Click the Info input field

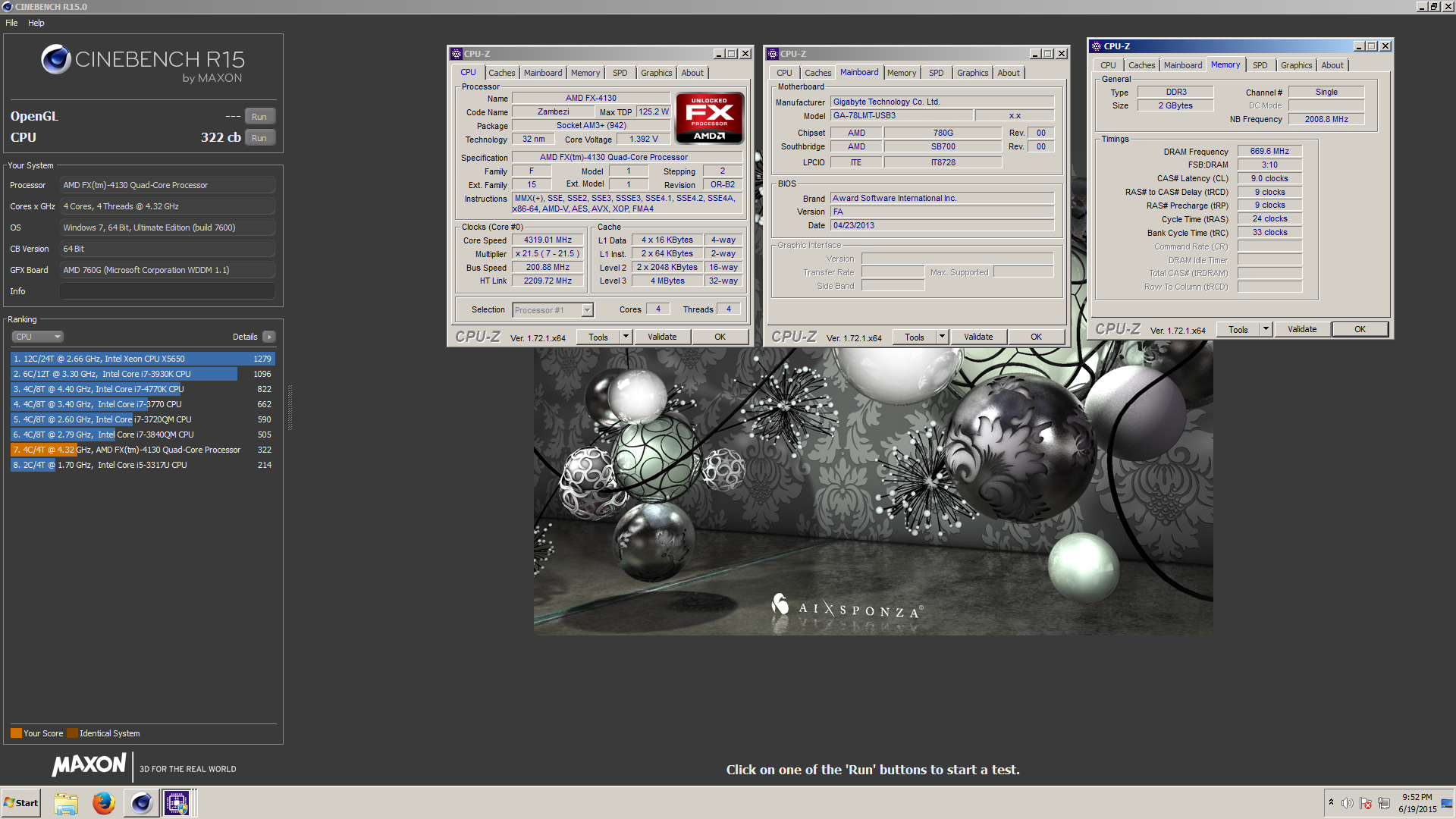click(168, 291)
